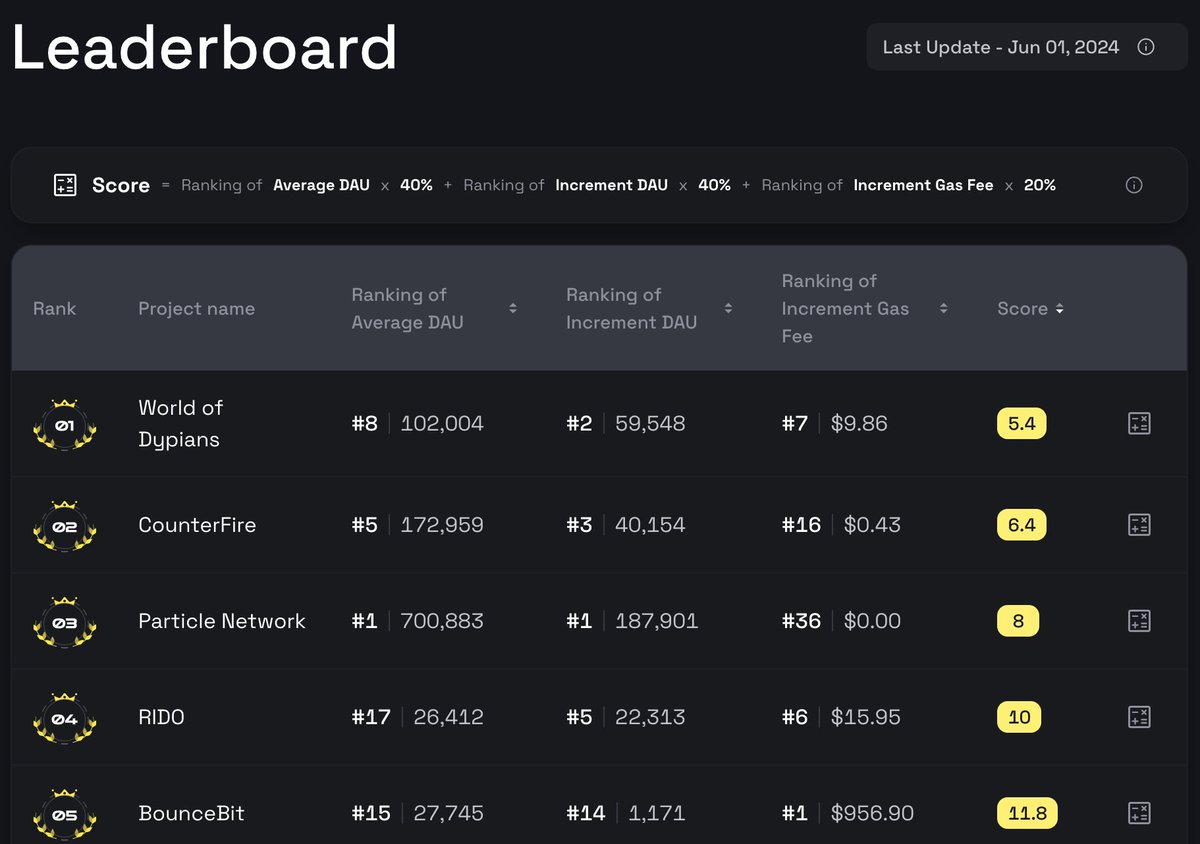Click the calculator icon next to Score label
Image resolution: width=1200 pixels, height=844 pixels.
tap(65, 185)
